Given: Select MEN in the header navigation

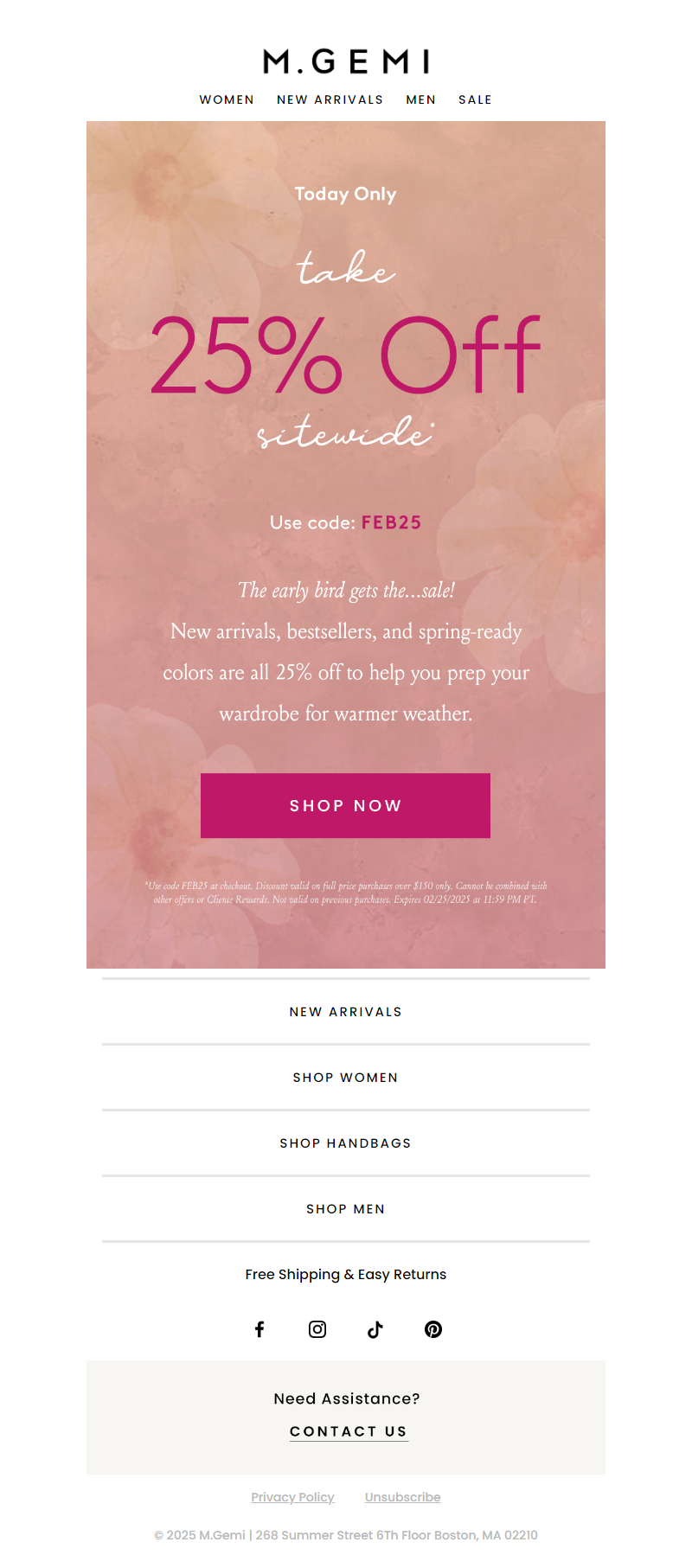Looking at the screenshot, I should click(x=421, y=100).
